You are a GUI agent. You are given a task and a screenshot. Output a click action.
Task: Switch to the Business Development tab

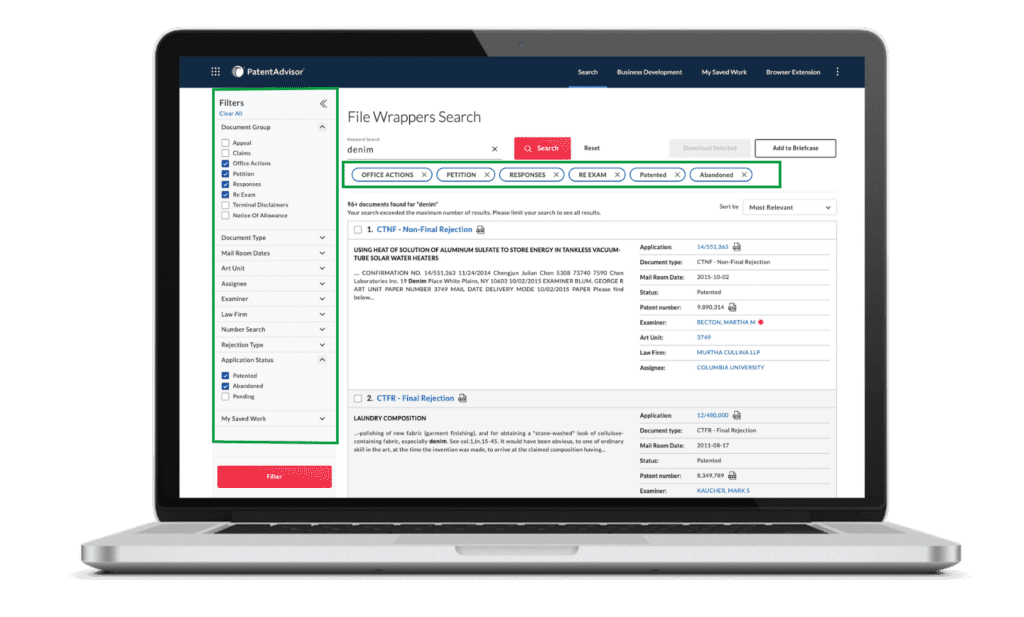(x=649, y=72)
